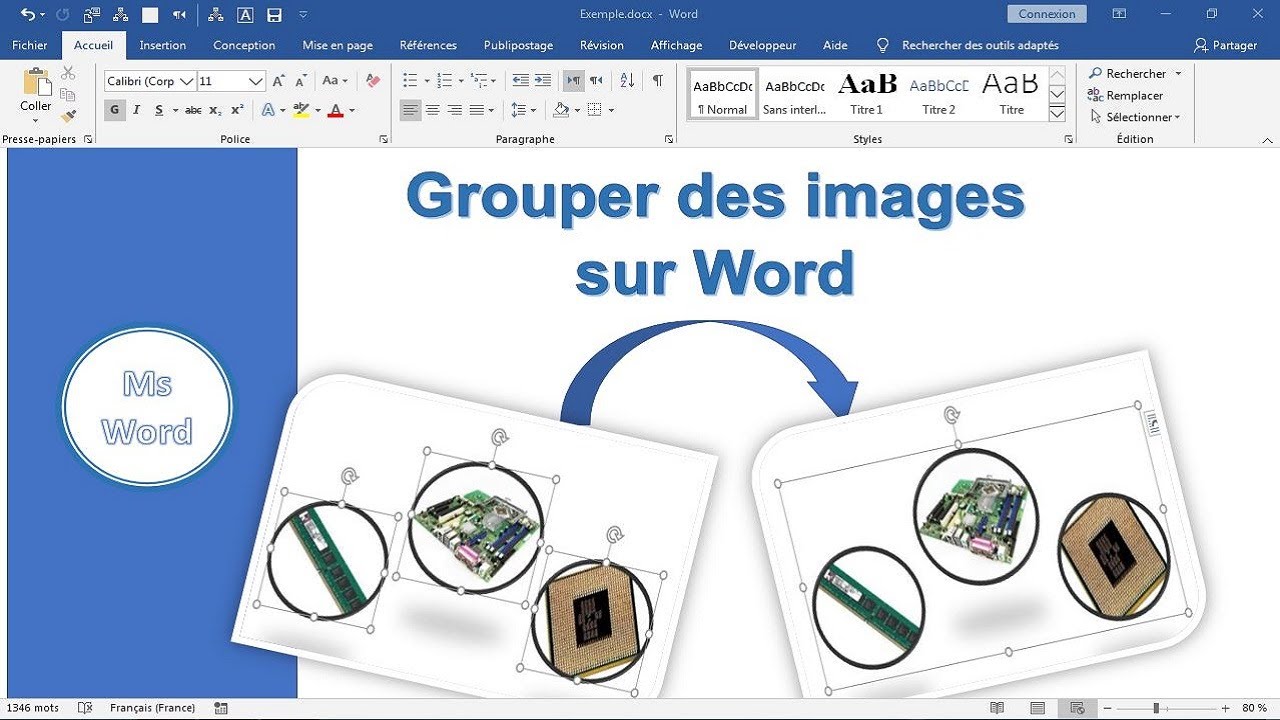Click the Connexion button
The height and width of the screenshot is (720, 1280).
click(x=1047, y=14)
